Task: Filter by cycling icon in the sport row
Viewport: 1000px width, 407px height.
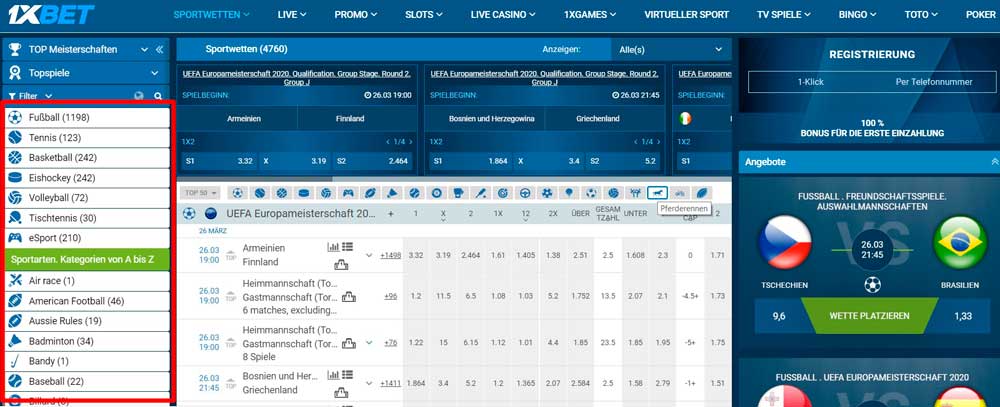Action: [x=680, y=193]
